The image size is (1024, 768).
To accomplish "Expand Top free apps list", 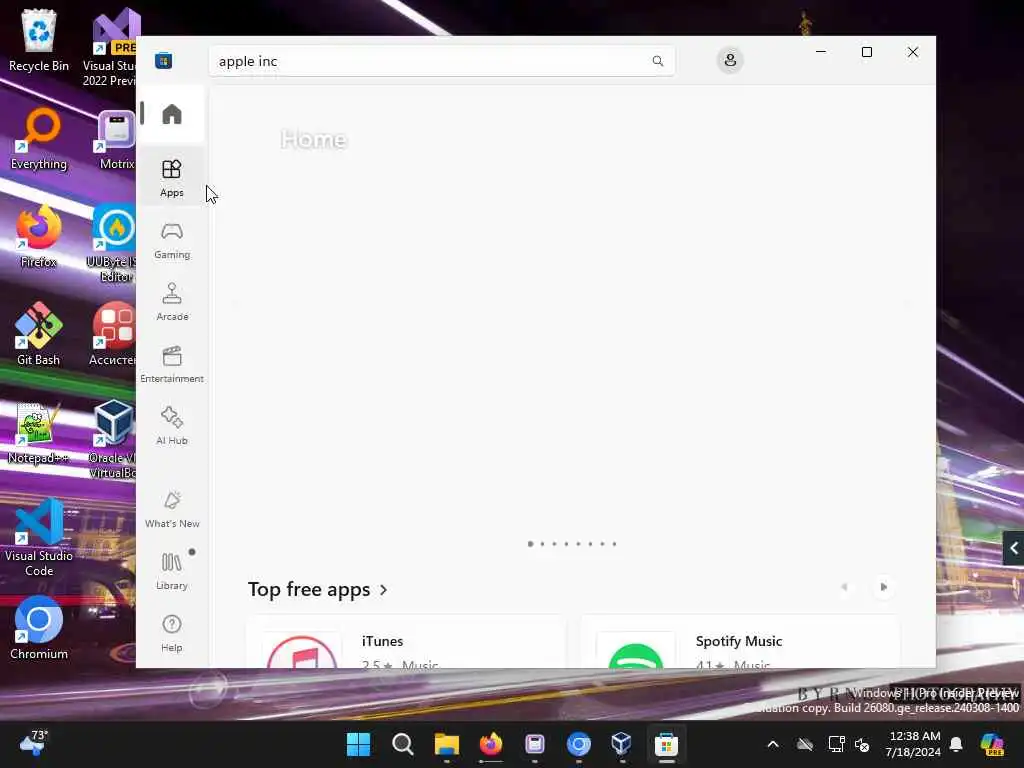I will click(318, 590).
